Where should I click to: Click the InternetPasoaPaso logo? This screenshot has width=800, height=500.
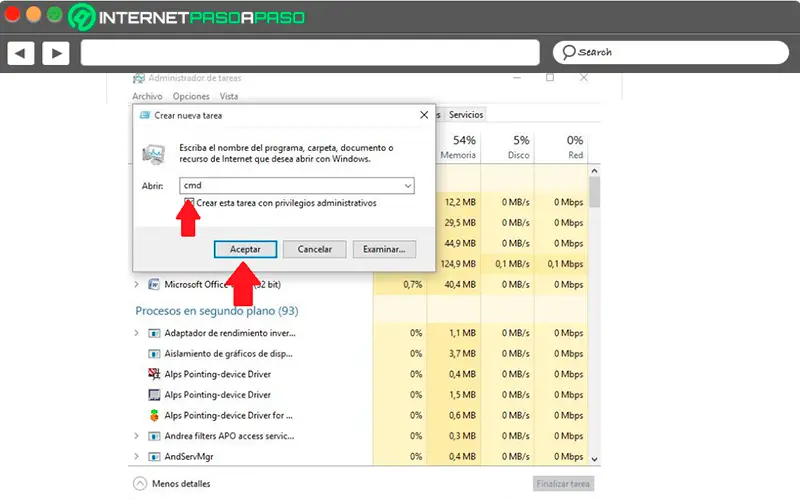[187, 17]
